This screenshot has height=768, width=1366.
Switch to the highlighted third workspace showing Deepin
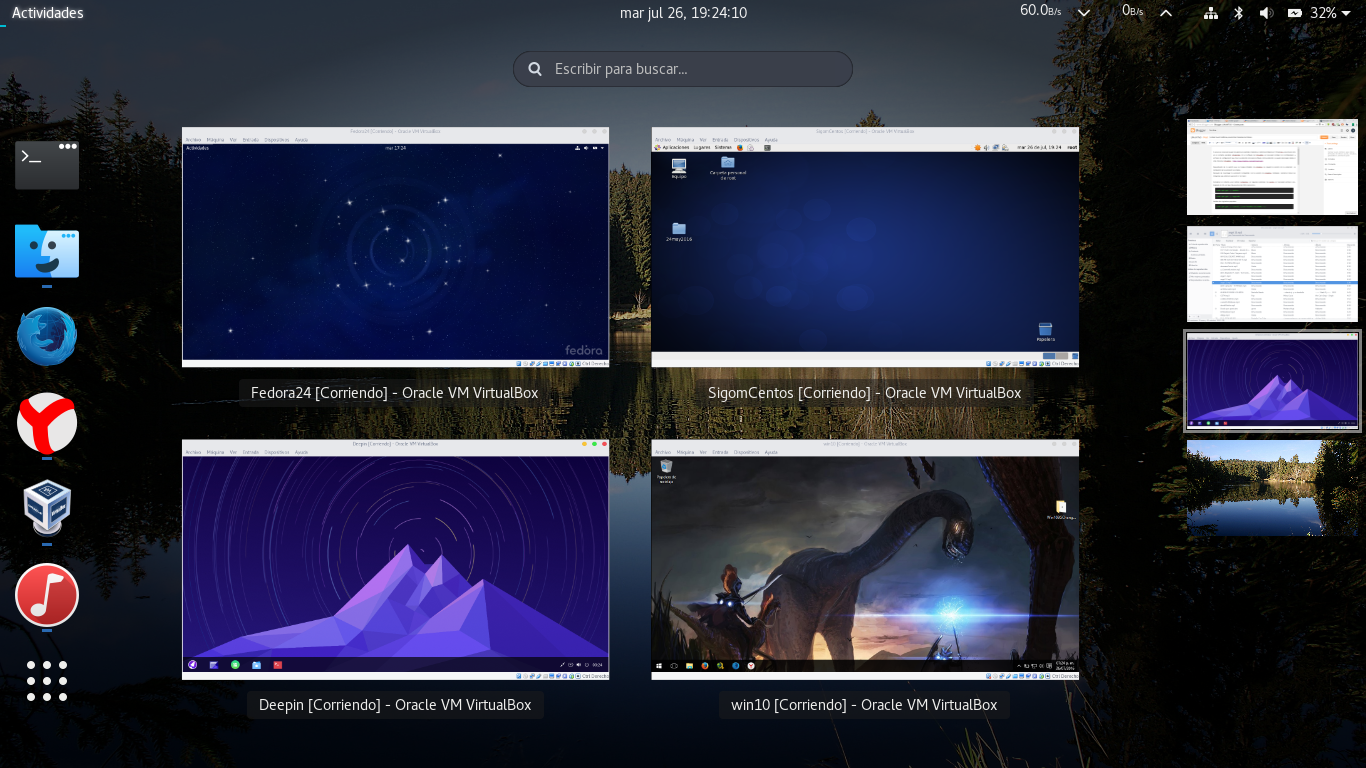1272,381
